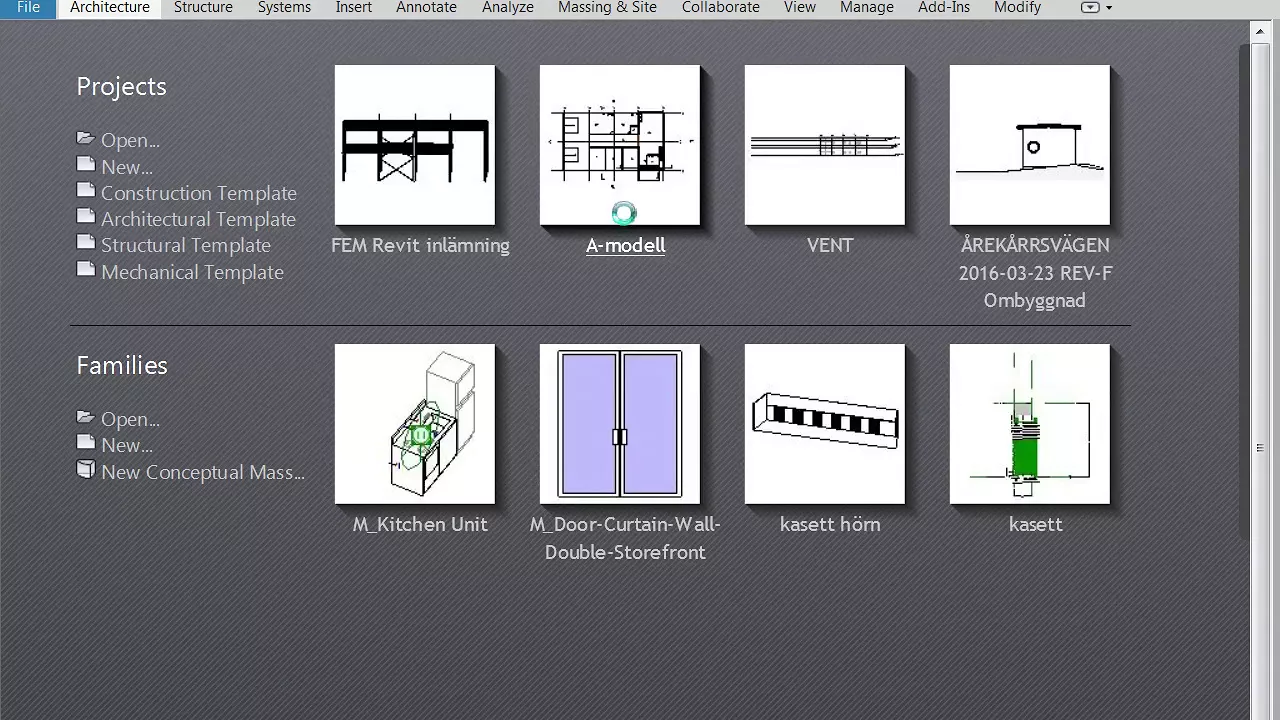
Task: Click the VENT project label
Action: click(x=830, y=245)
